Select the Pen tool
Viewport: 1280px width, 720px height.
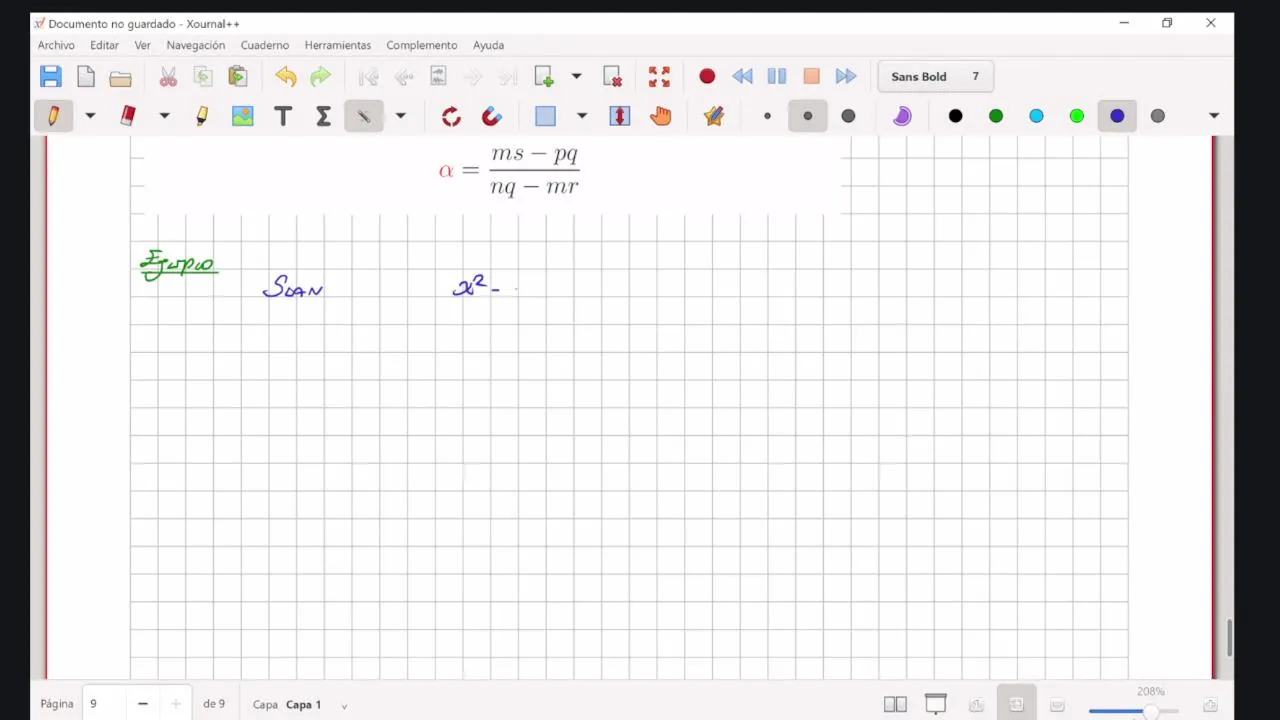point(53,116)
